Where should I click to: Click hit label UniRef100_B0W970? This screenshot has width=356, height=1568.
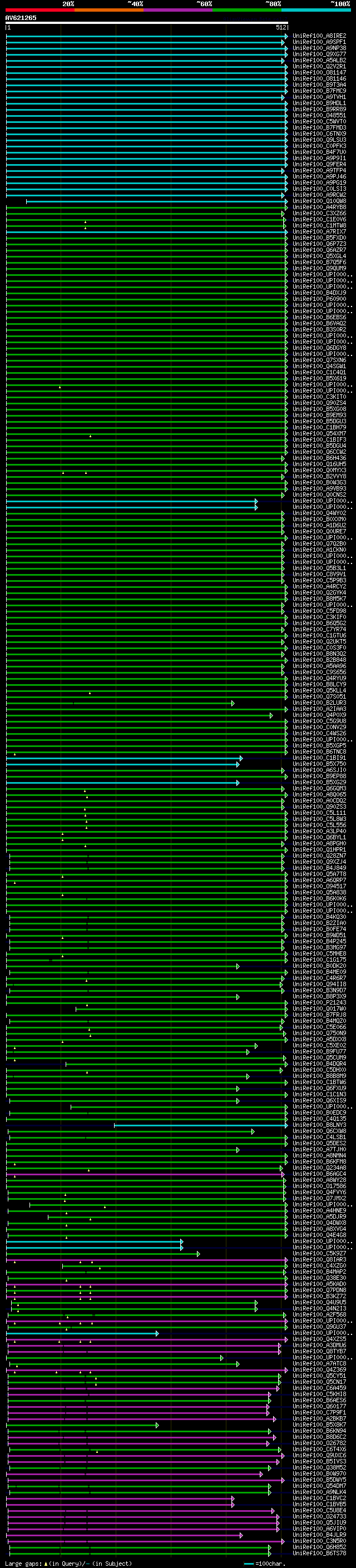click(319, 1473)
